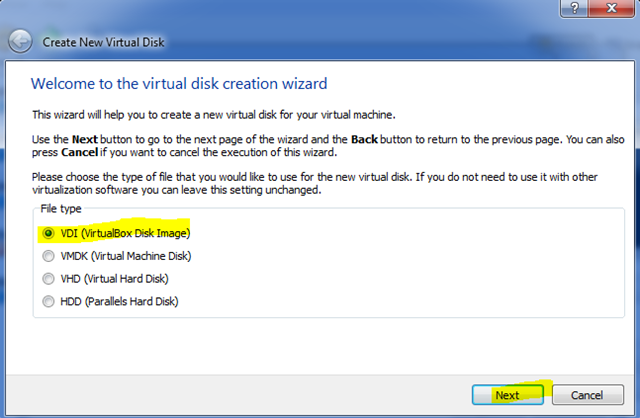Image resolution: width=640 pixels, height=418 pixels.
Task: Click the HDD (Parallels Hard Disk) label text
Action: [x=119, y=301]
